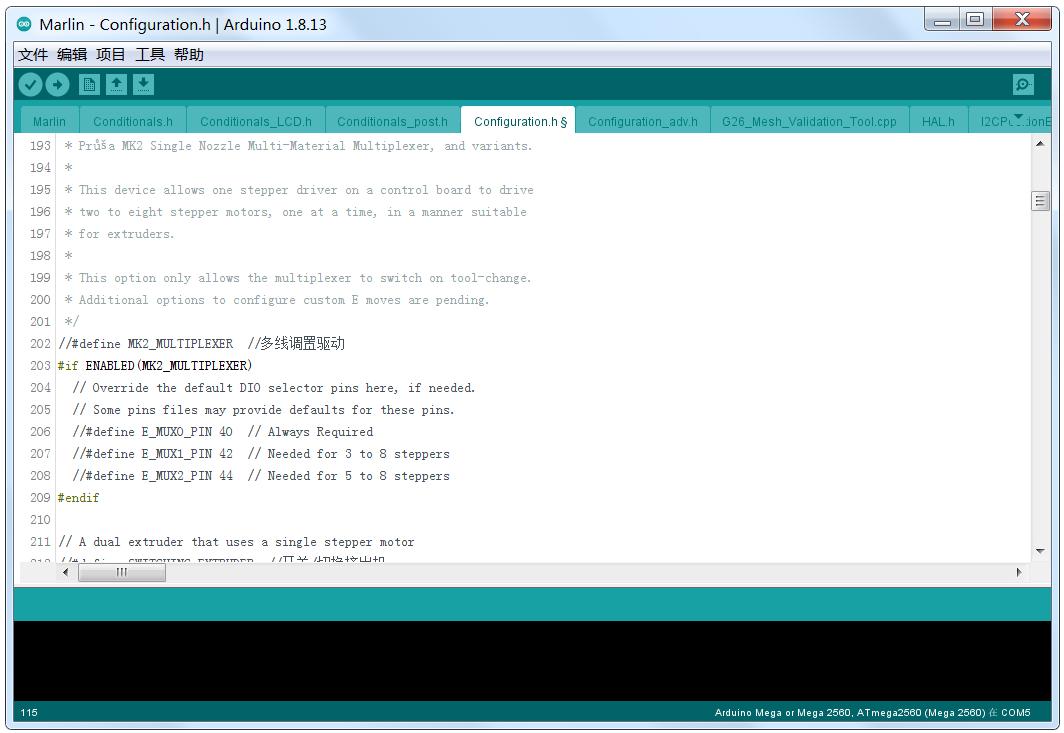The width and height of the screenshot is (1064, 733).
Task: Switch to Conditionals_LCD.h tab
Action: 256,122
